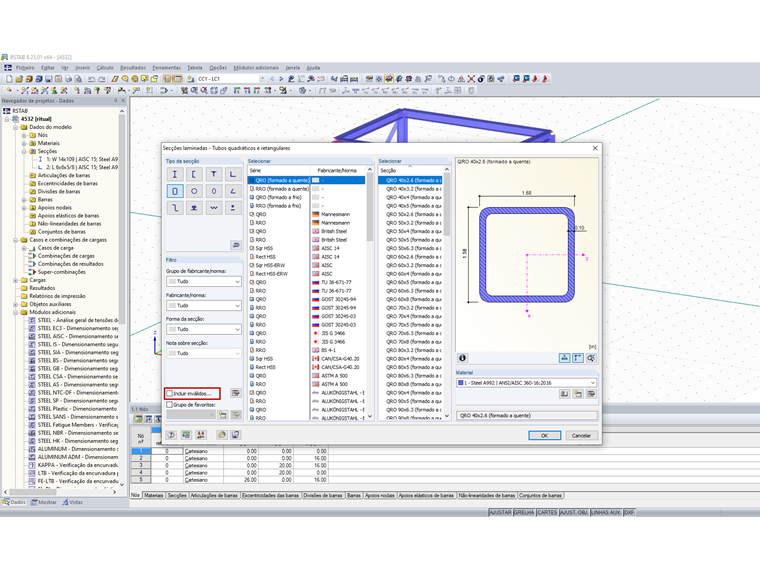760x570 pixels.
Task: Select the T-section type button
Action: click(x=213, y=174)
